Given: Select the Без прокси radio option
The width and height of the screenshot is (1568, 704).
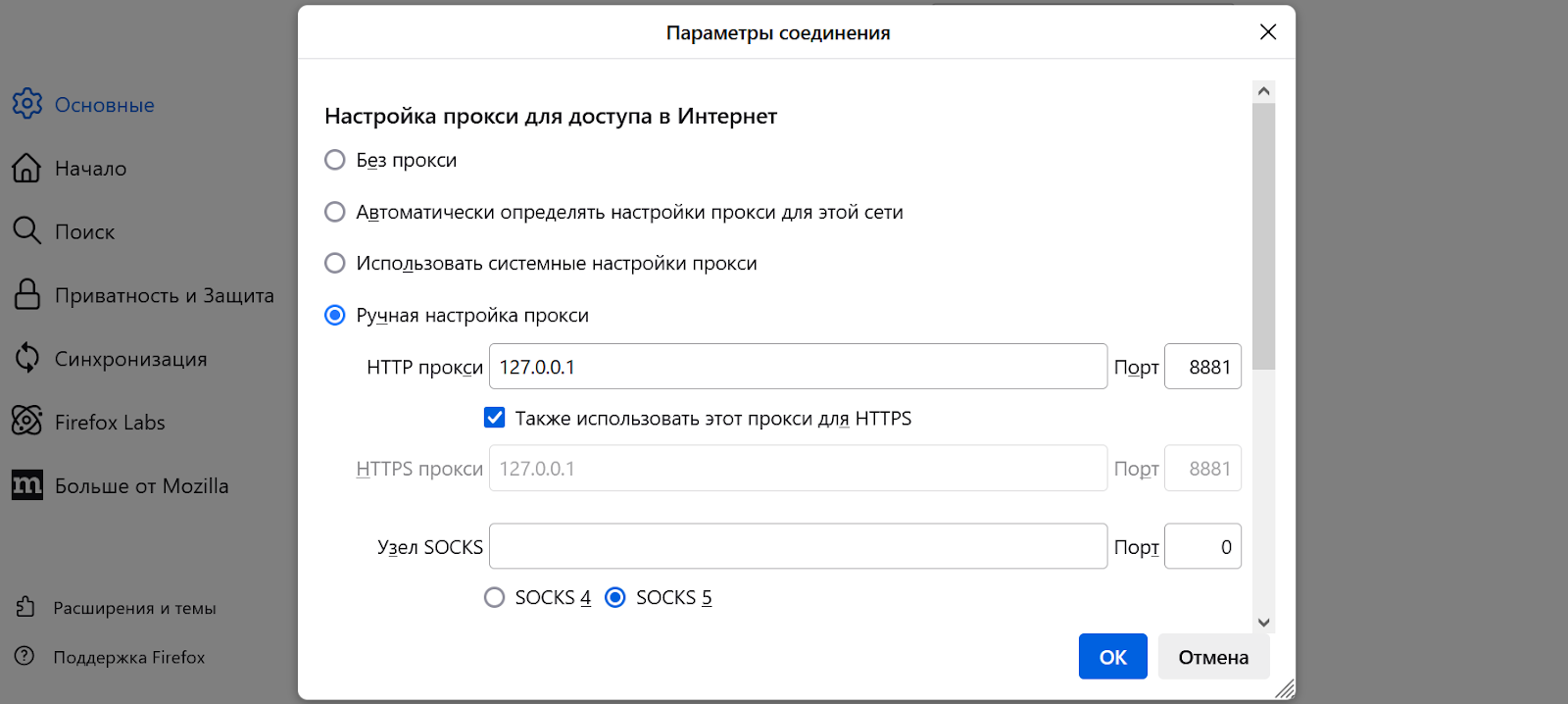Looking at the screenshot, I should (335, 160).
